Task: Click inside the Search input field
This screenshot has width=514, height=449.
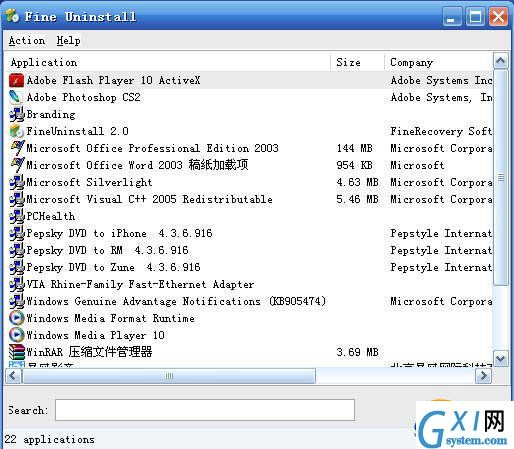Action: pyautogui.click(x=205, y=410)
